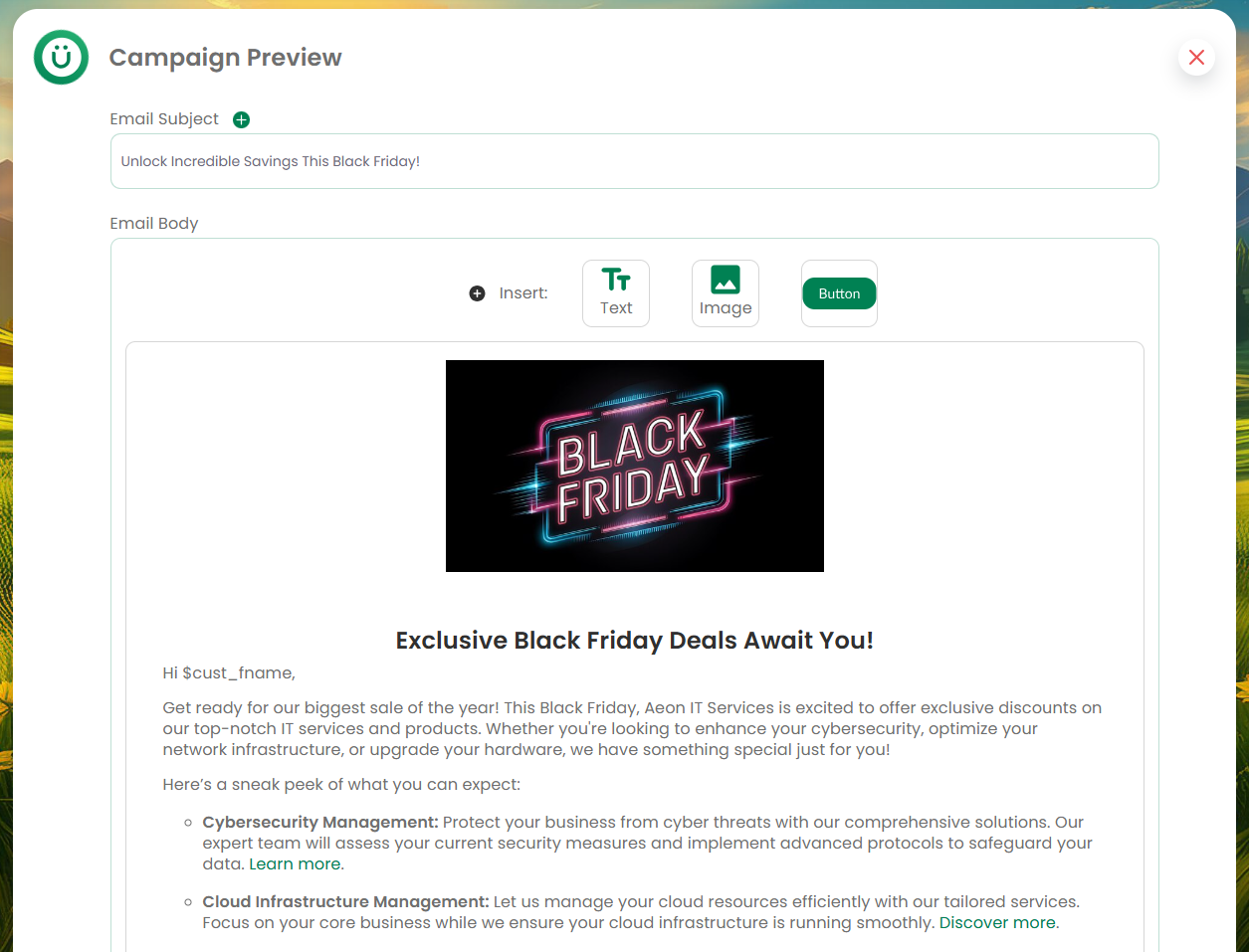Follow the Discover more link
The image size is (1249, 952).
pos(997,923)
